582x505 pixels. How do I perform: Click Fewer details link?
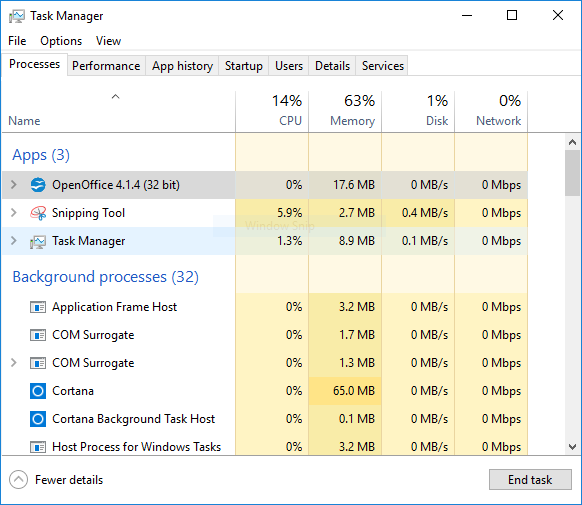[69, 480]
